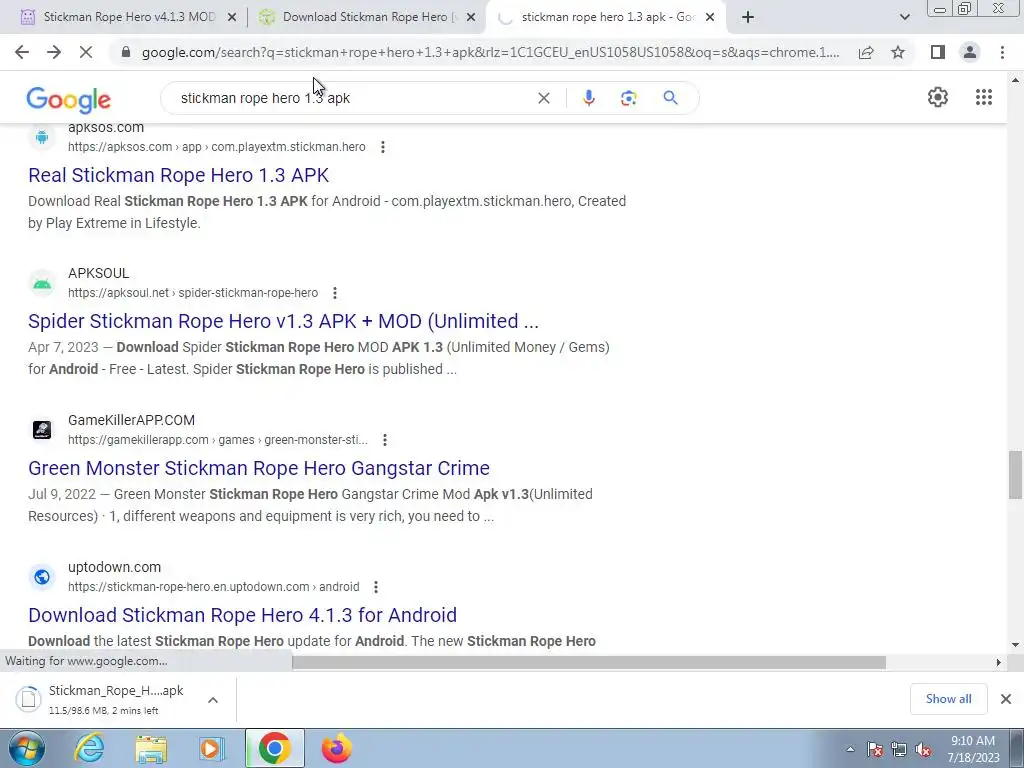Open media player taskbar icon

click(212, 748)
